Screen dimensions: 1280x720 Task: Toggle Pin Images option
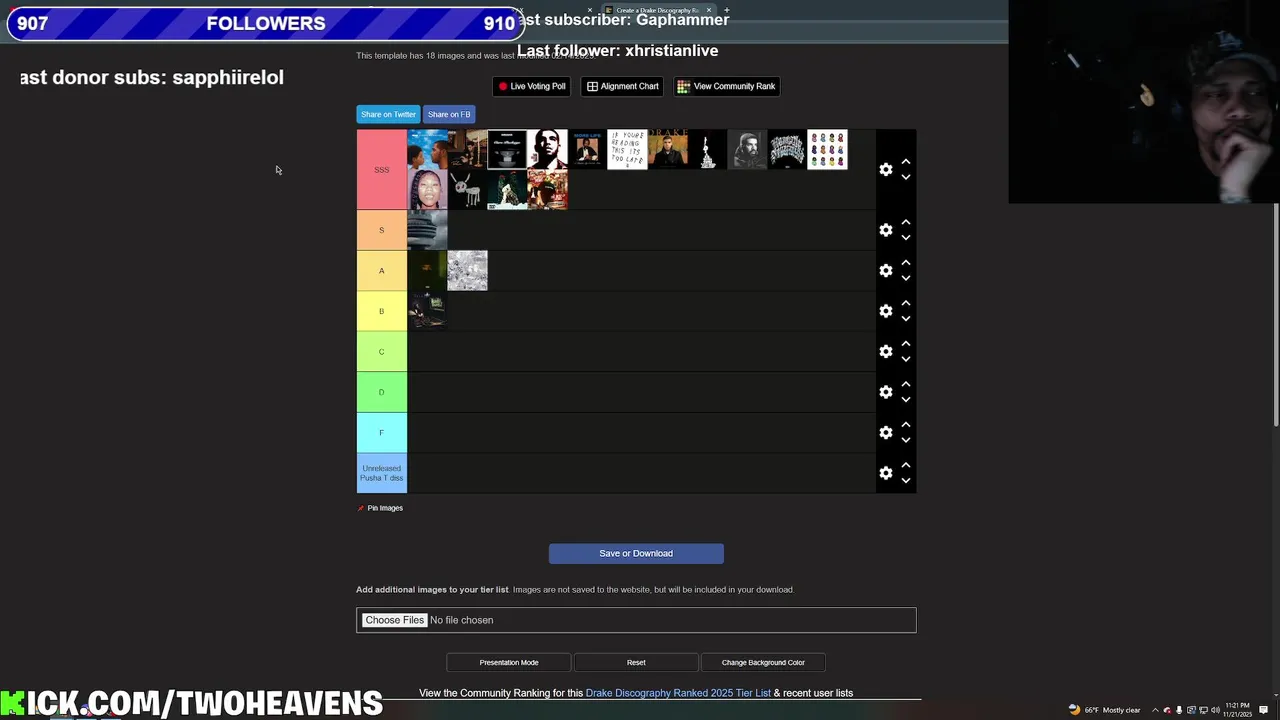380,508
